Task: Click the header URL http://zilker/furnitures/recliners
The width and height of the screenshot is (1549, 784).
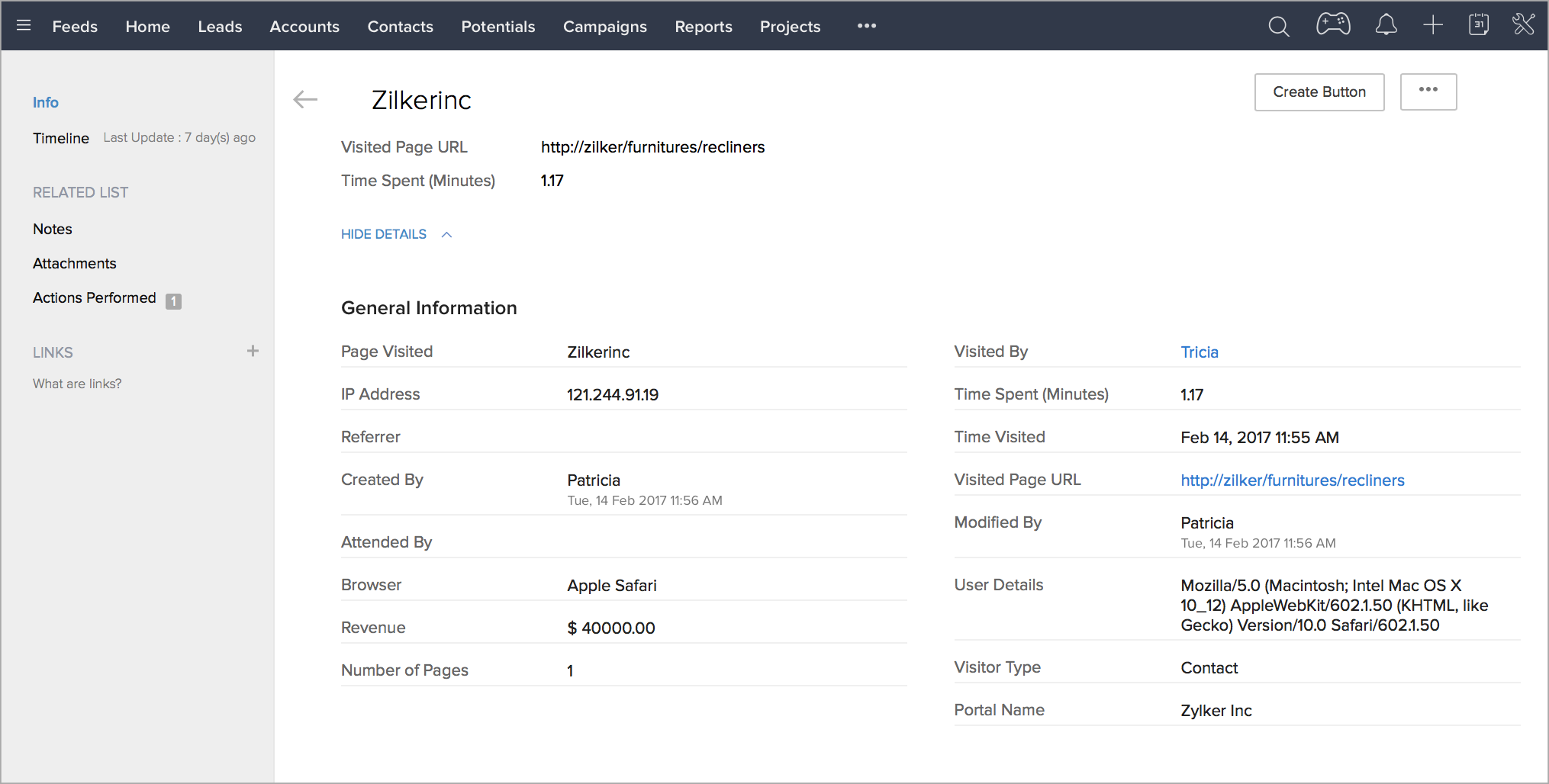Action: (653, 147)
